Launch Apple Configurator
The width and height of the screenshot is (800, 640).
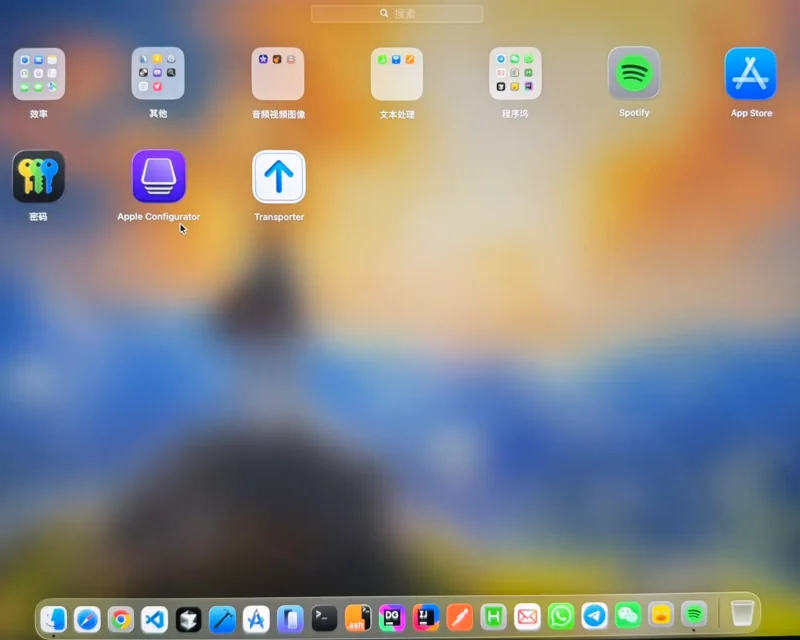point(159,176)
